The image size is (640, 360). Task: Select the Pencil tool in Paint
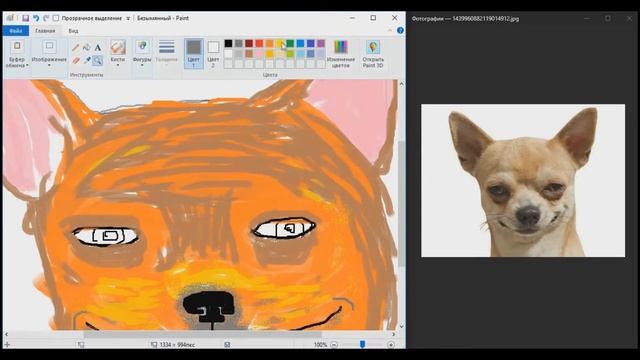76,48
